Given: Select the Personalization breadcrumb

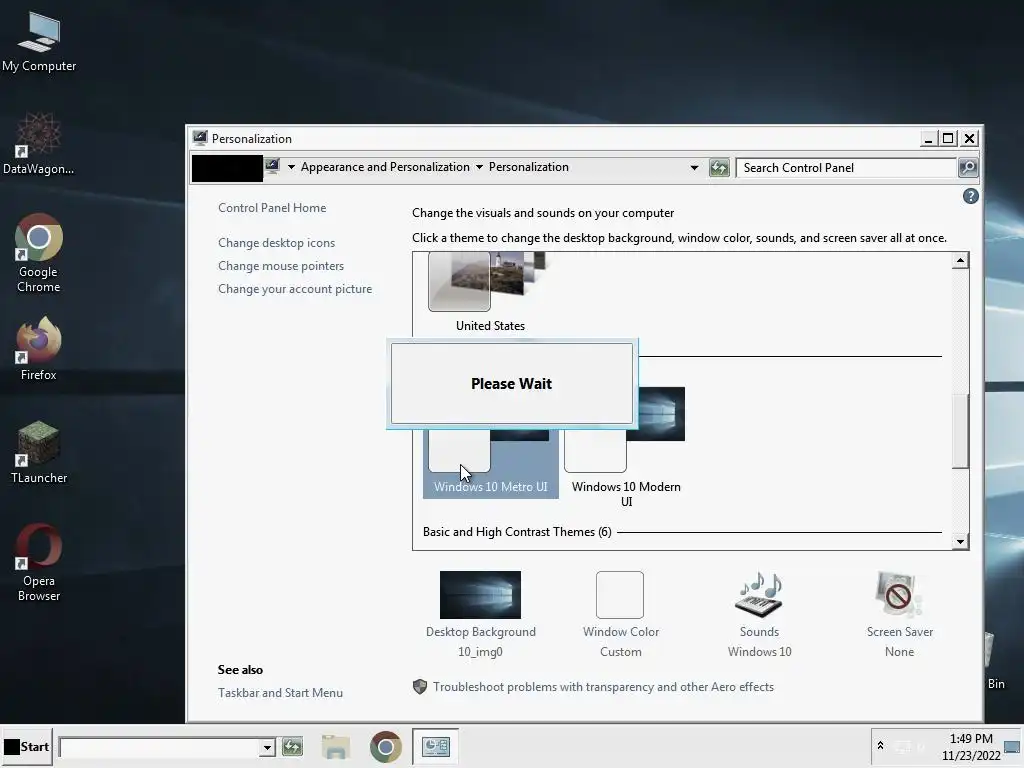Looking at the screenshot, I should click(528, 167).
